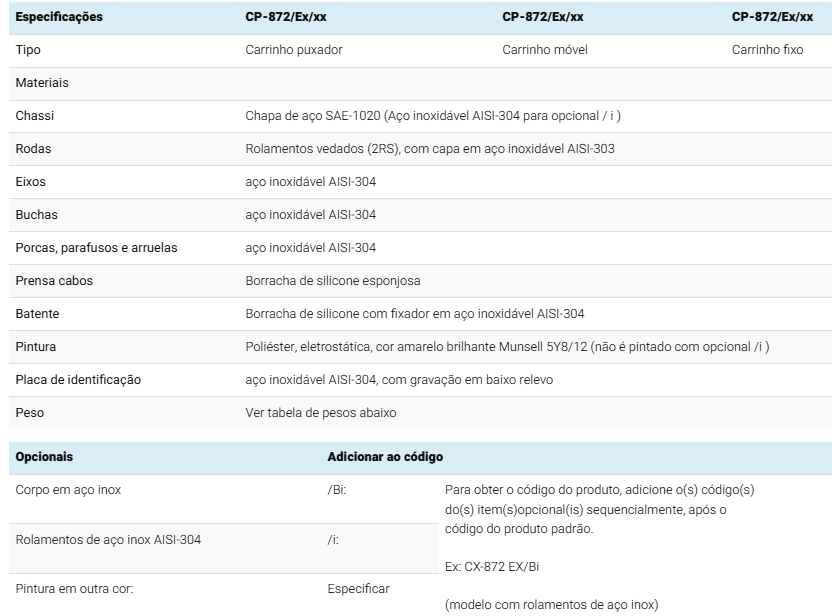Click the 'Carrinho puxador' type cell

(294, 50)
